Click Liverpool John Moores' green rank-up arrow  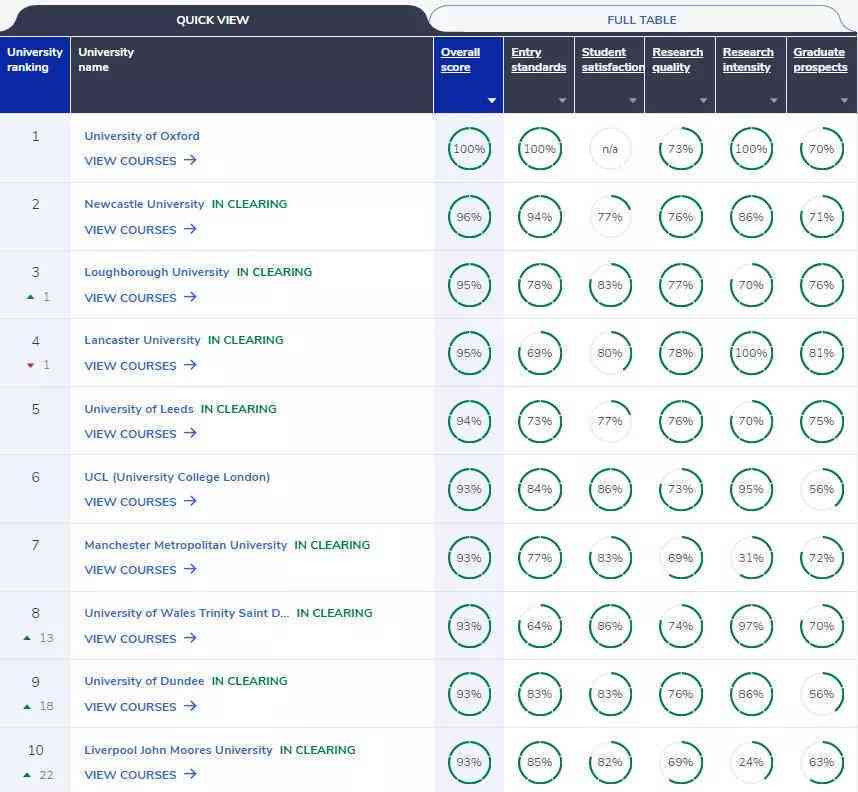[x=27, y=774]
